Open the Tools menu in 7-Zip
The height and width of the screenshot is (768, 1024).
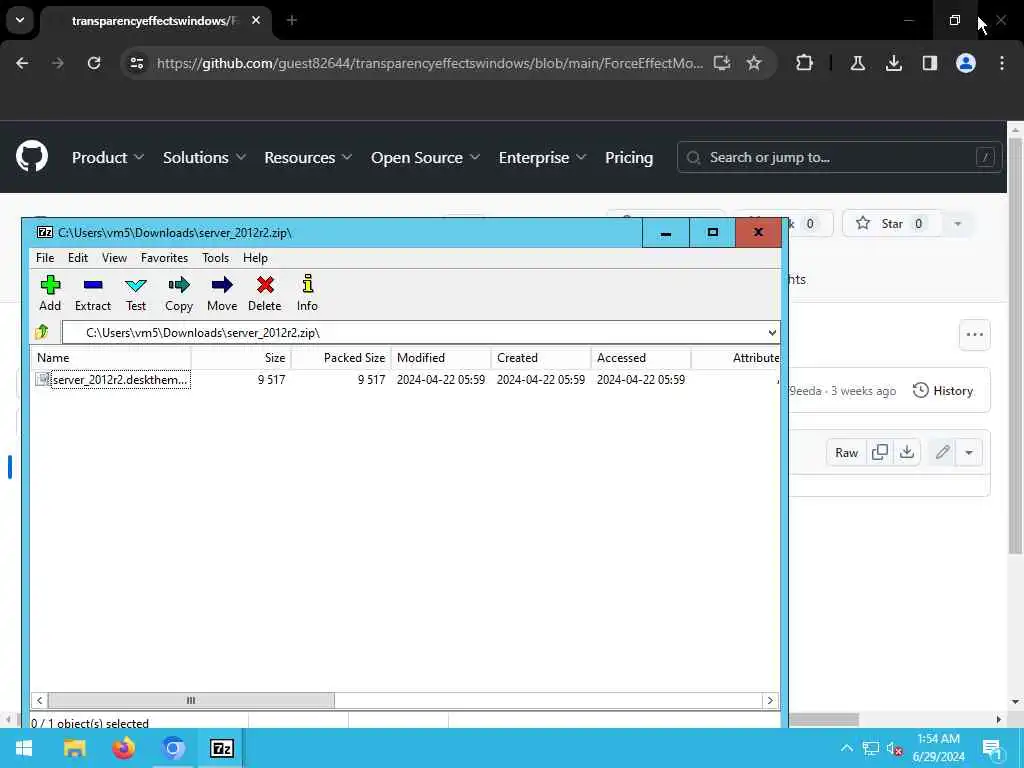pyautogui.click(x=216, y=258)
